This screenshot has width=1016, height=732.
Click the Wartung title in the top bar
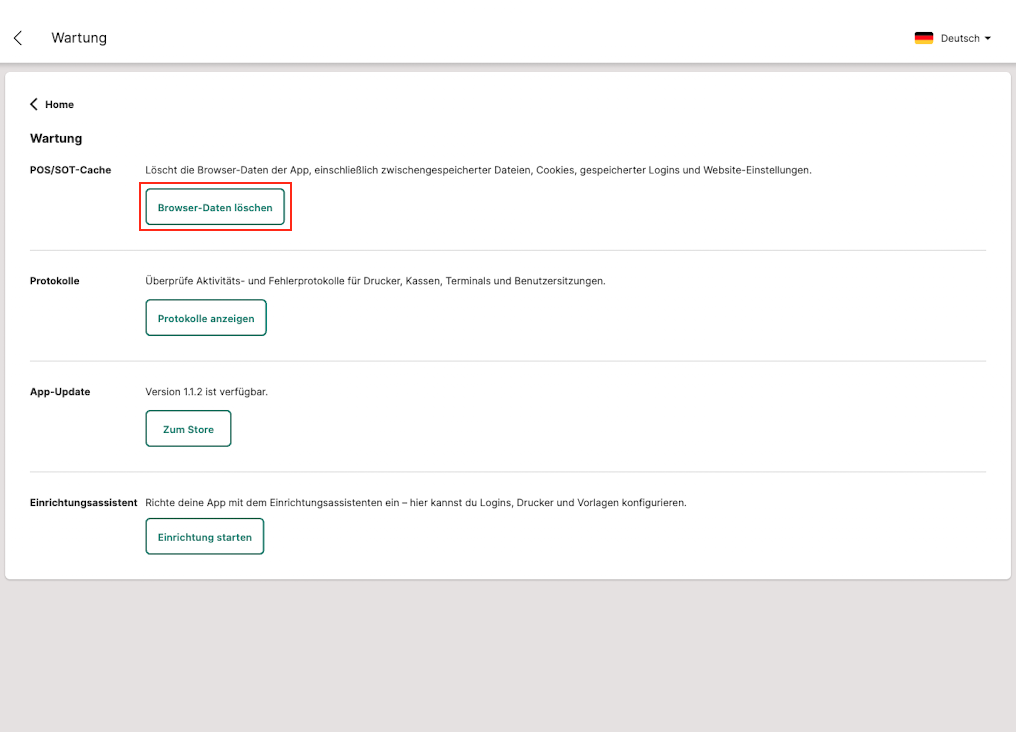tap(79, 38)
